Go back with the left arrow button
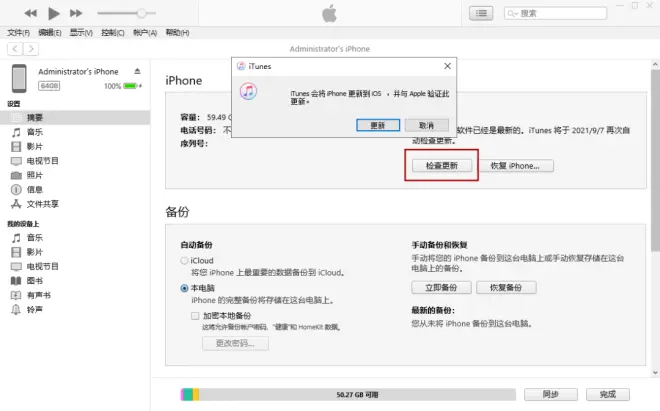 point(15,49)
